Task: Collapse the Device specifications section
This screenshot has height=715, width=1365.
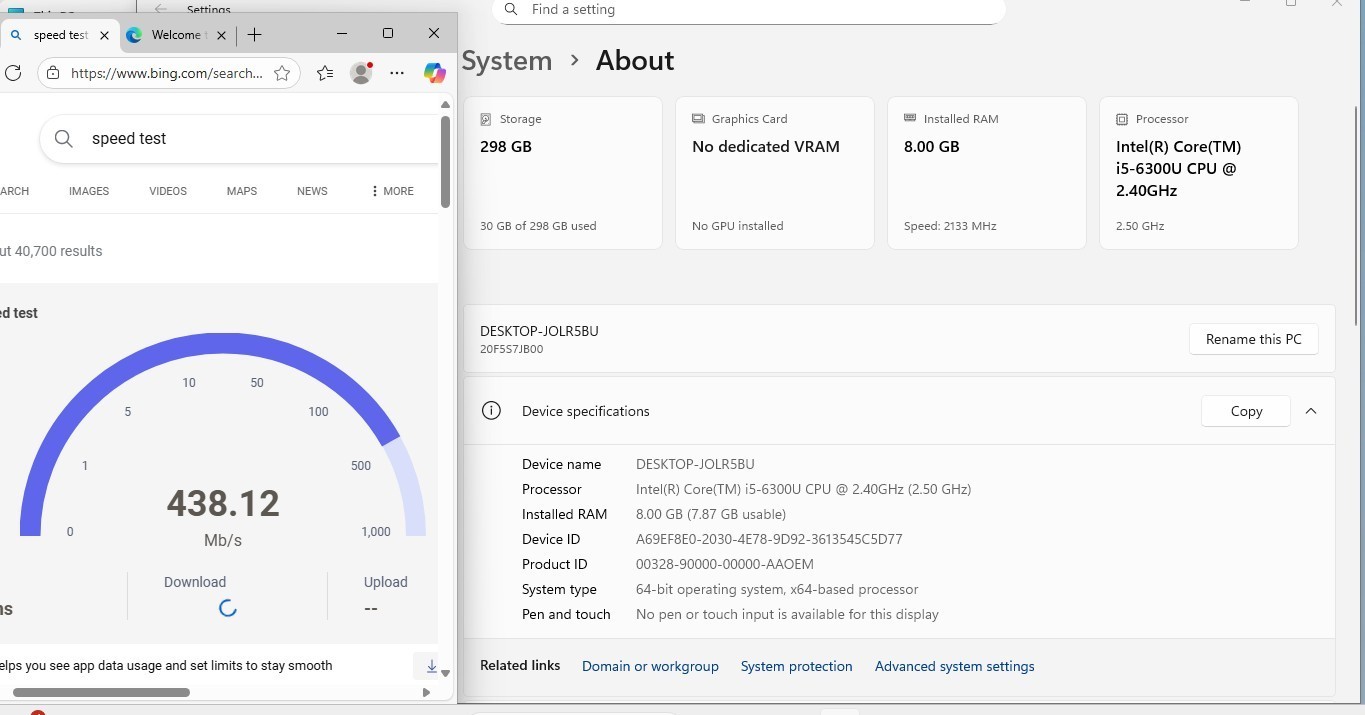Action: tap(1311, 411)
